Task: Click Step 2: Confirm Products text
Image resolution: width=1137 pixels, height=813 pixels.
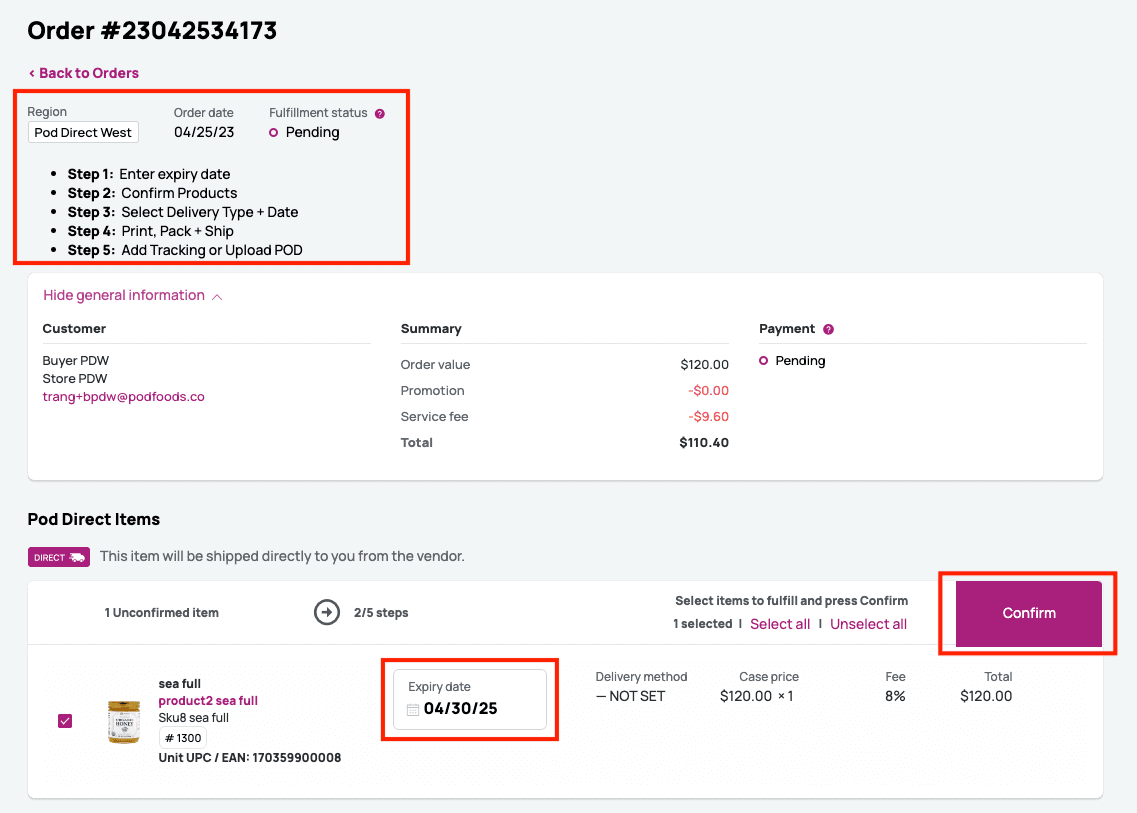Action: (x=152, y=194)
